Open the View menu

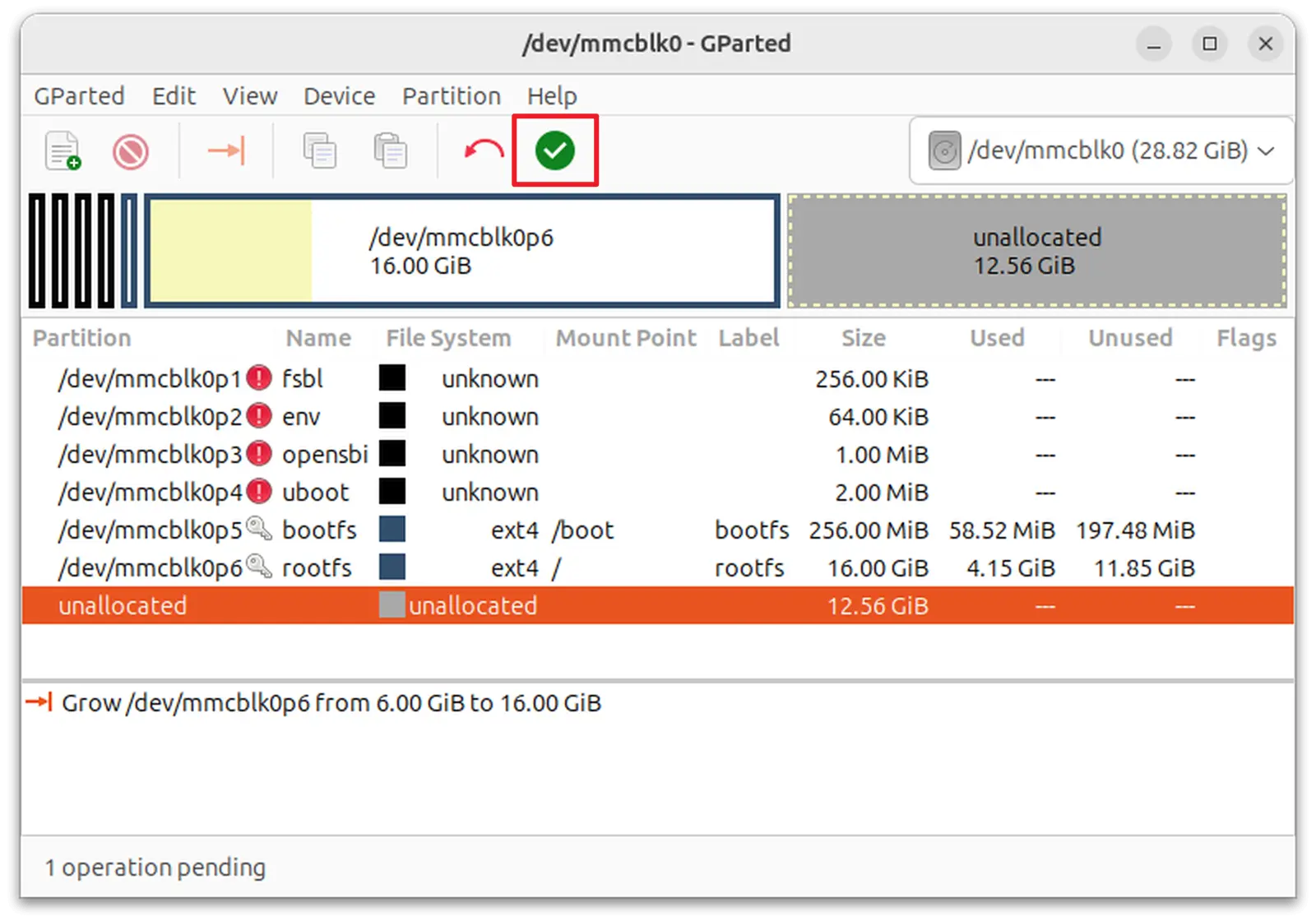(250, 96)
